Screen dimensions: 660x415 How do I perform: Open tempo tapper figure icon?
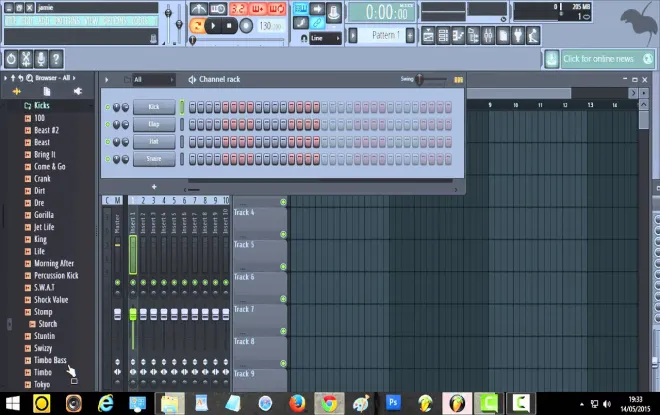(x=533, y=36)
